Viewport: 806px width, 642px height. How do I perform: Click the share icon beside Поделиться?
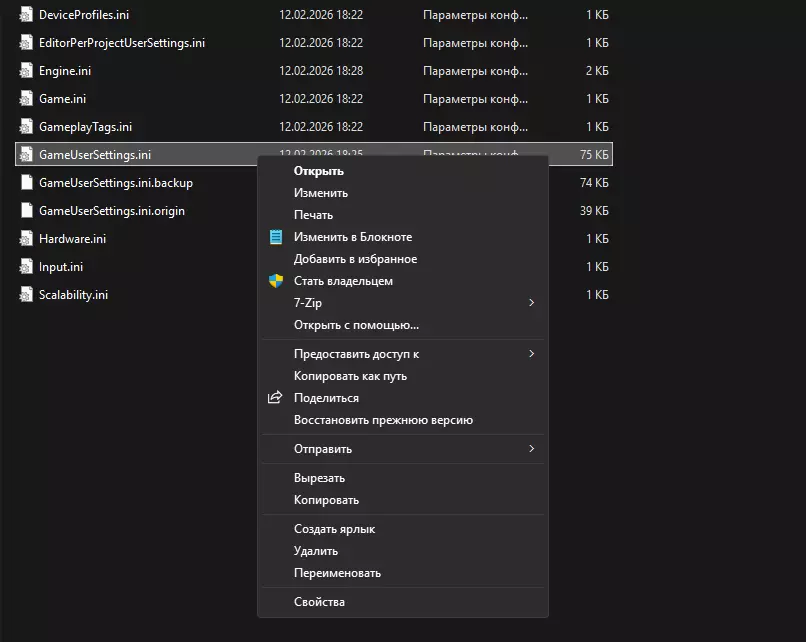(276, 398)
